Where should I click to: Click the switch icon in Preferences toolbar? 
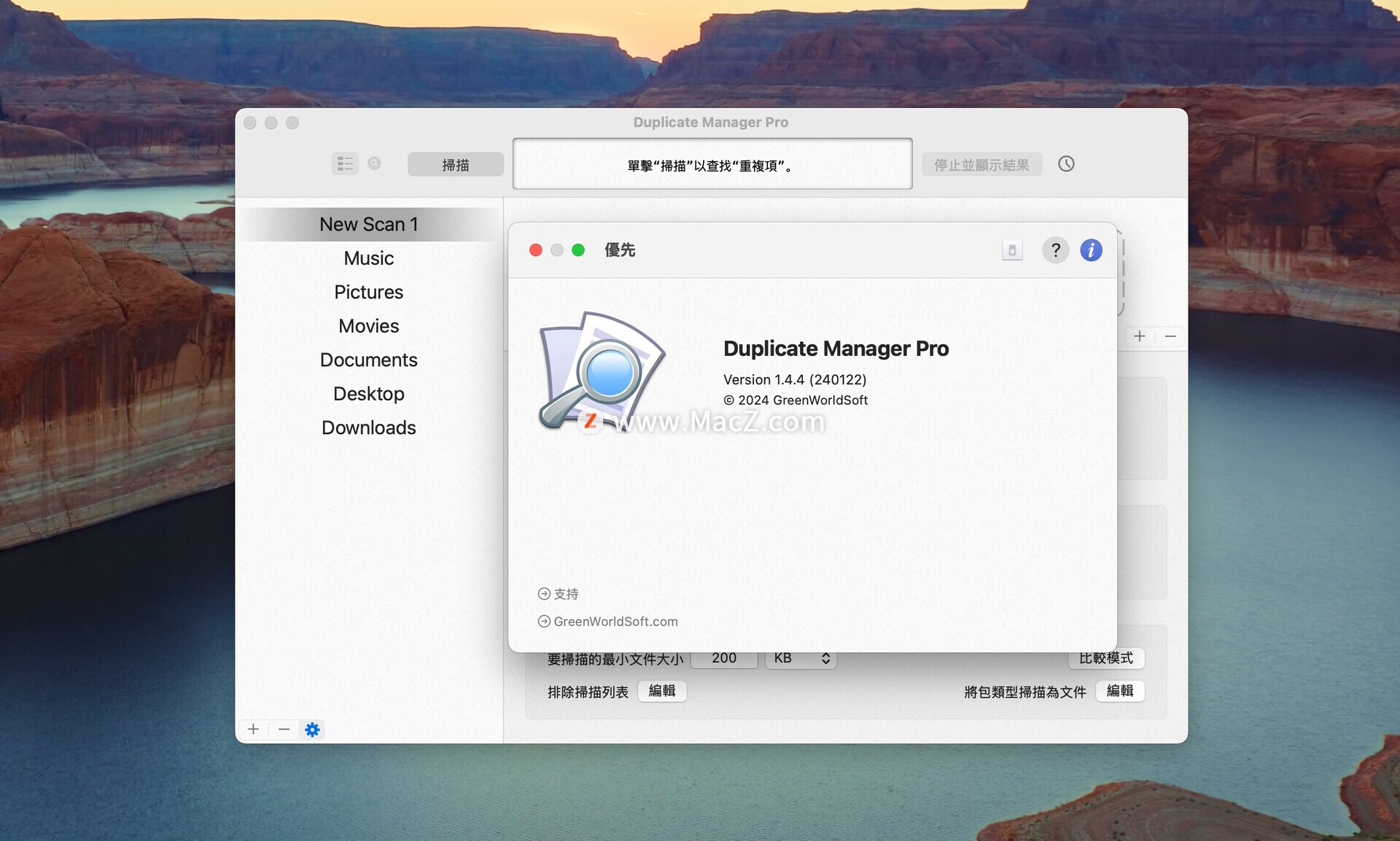[1012, 250]
